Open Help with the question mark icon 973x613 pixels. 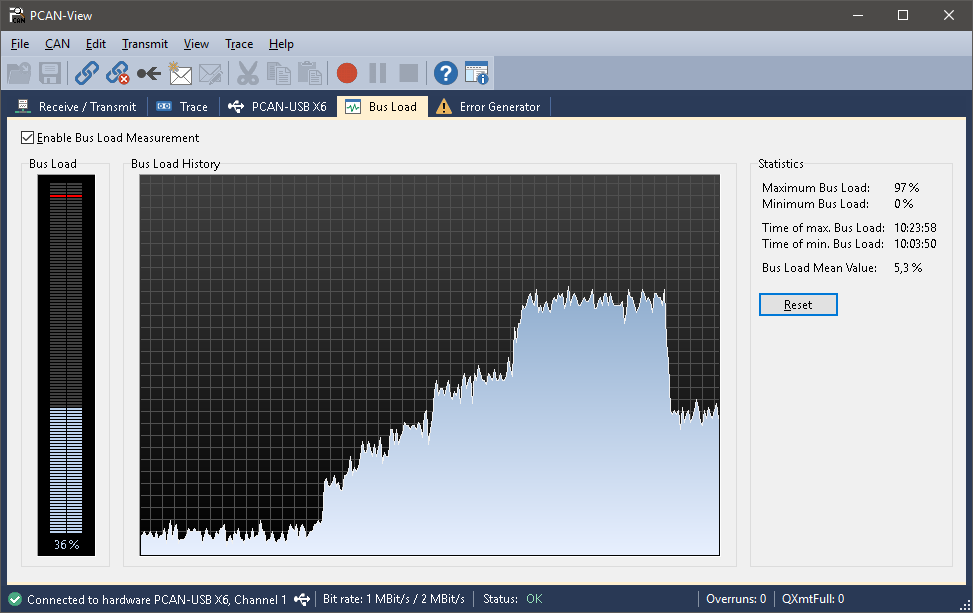click(x=445, y=73)
